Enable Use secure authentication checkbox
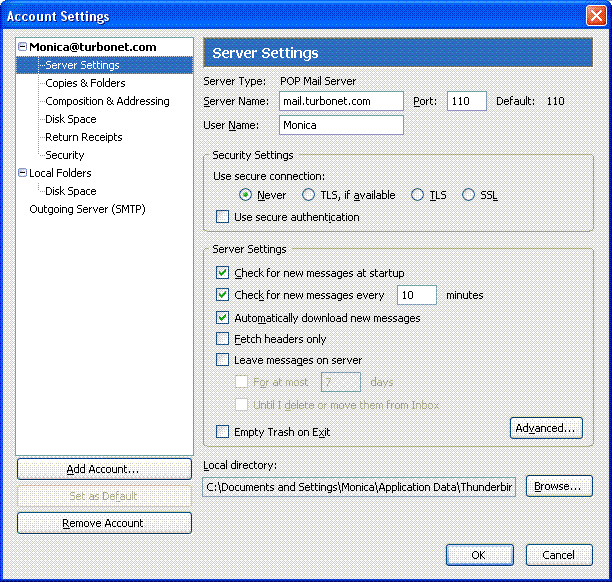Image resolution: width=612 pixels, height=582 pixels. (x=223, y=217)
